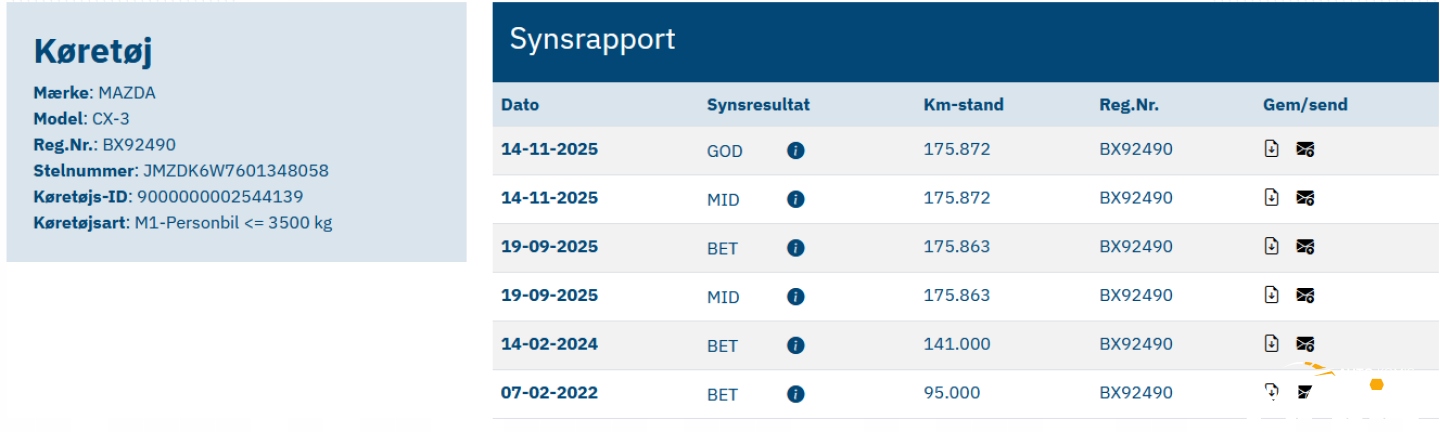This screenshot has width=1440, height=432.
Task: Show info for the 19-09-2025 BET result
Action: point(796,248)
